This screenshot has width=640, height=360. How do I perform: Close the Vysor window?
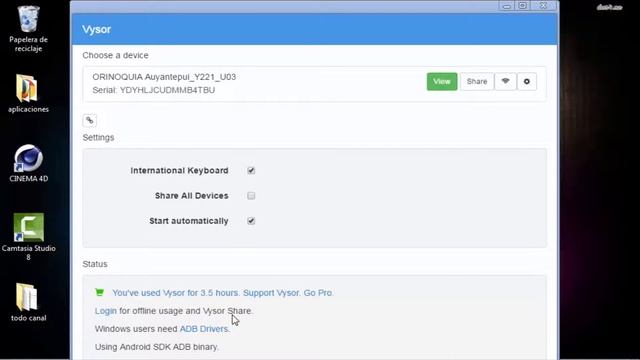tap(543, 6)
